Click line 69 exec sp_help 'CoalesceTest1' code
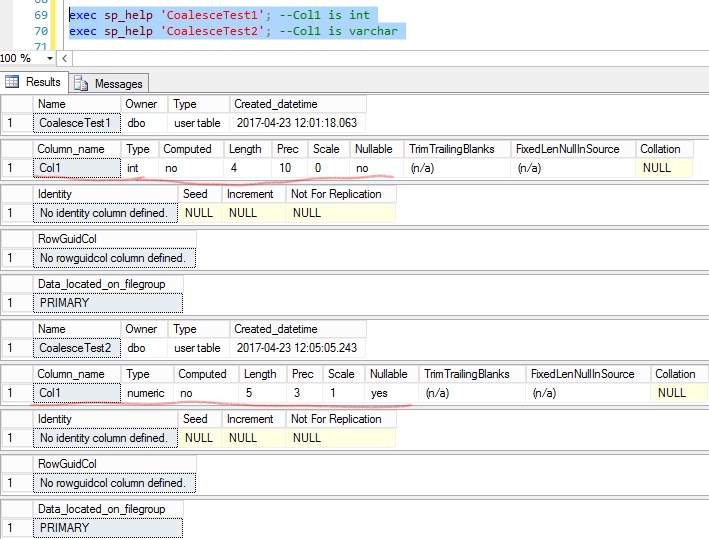 (x=219, y=15)
